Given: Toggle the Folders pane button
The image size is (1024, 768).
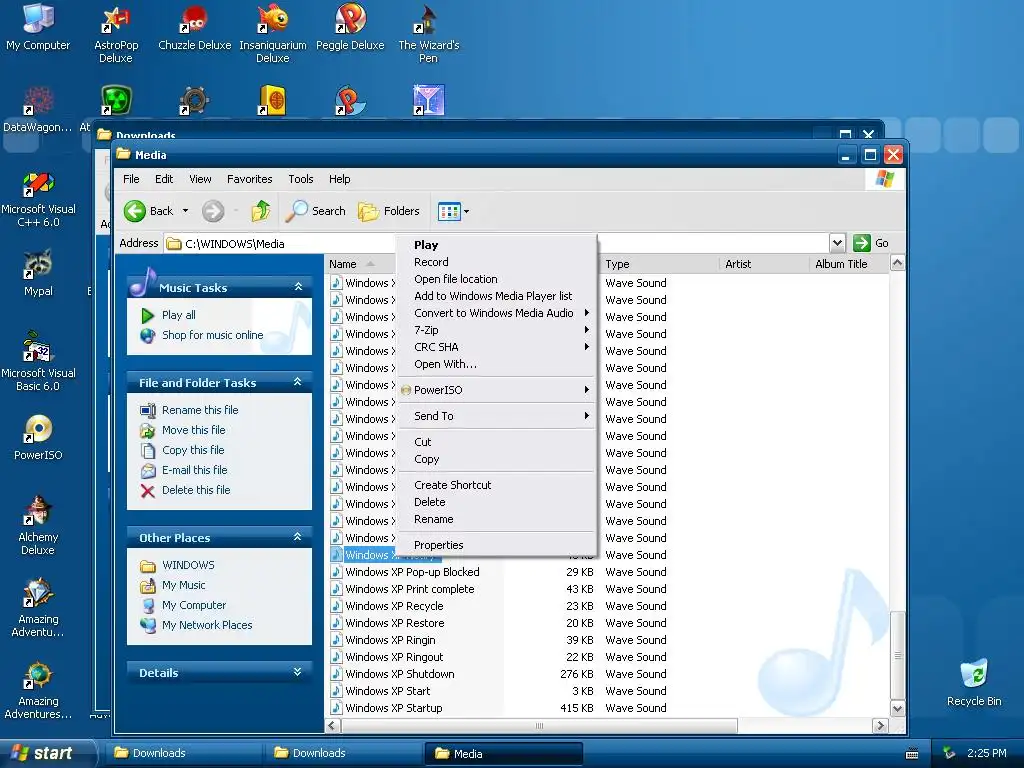Looking at the screenshot, I should (x=389, y=211).
